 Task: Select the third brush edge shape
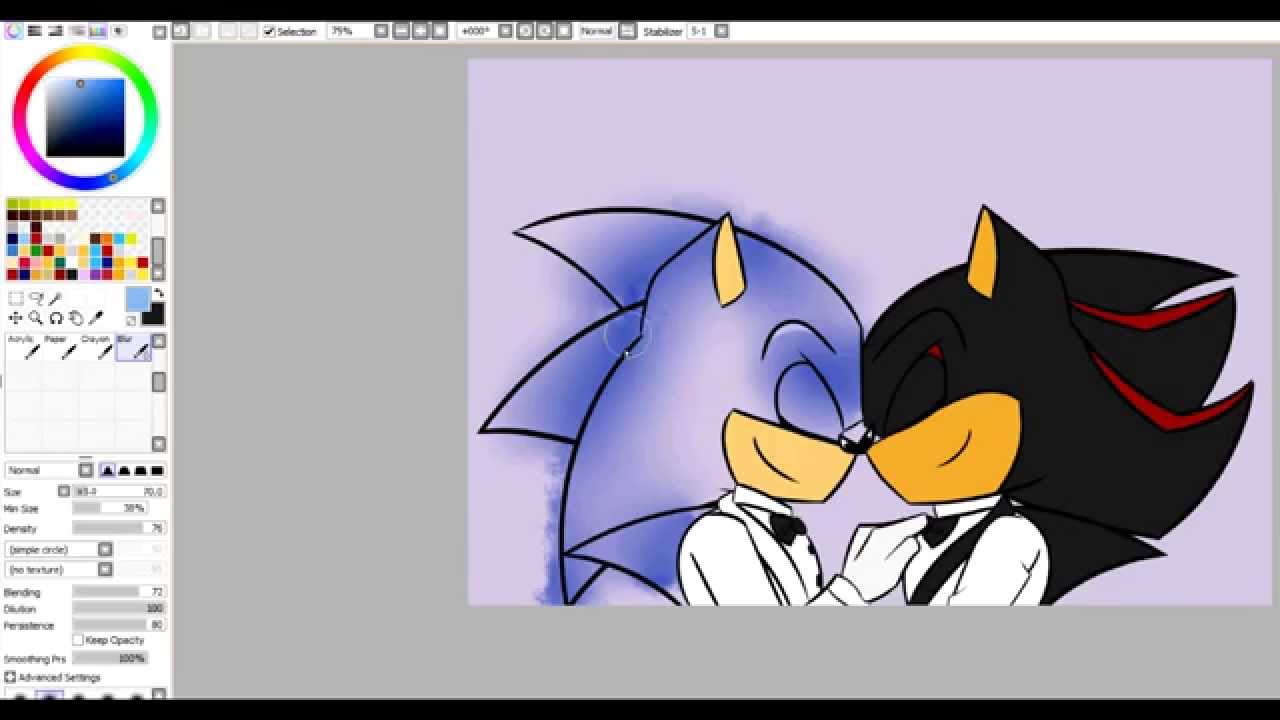tap(140, 470)
